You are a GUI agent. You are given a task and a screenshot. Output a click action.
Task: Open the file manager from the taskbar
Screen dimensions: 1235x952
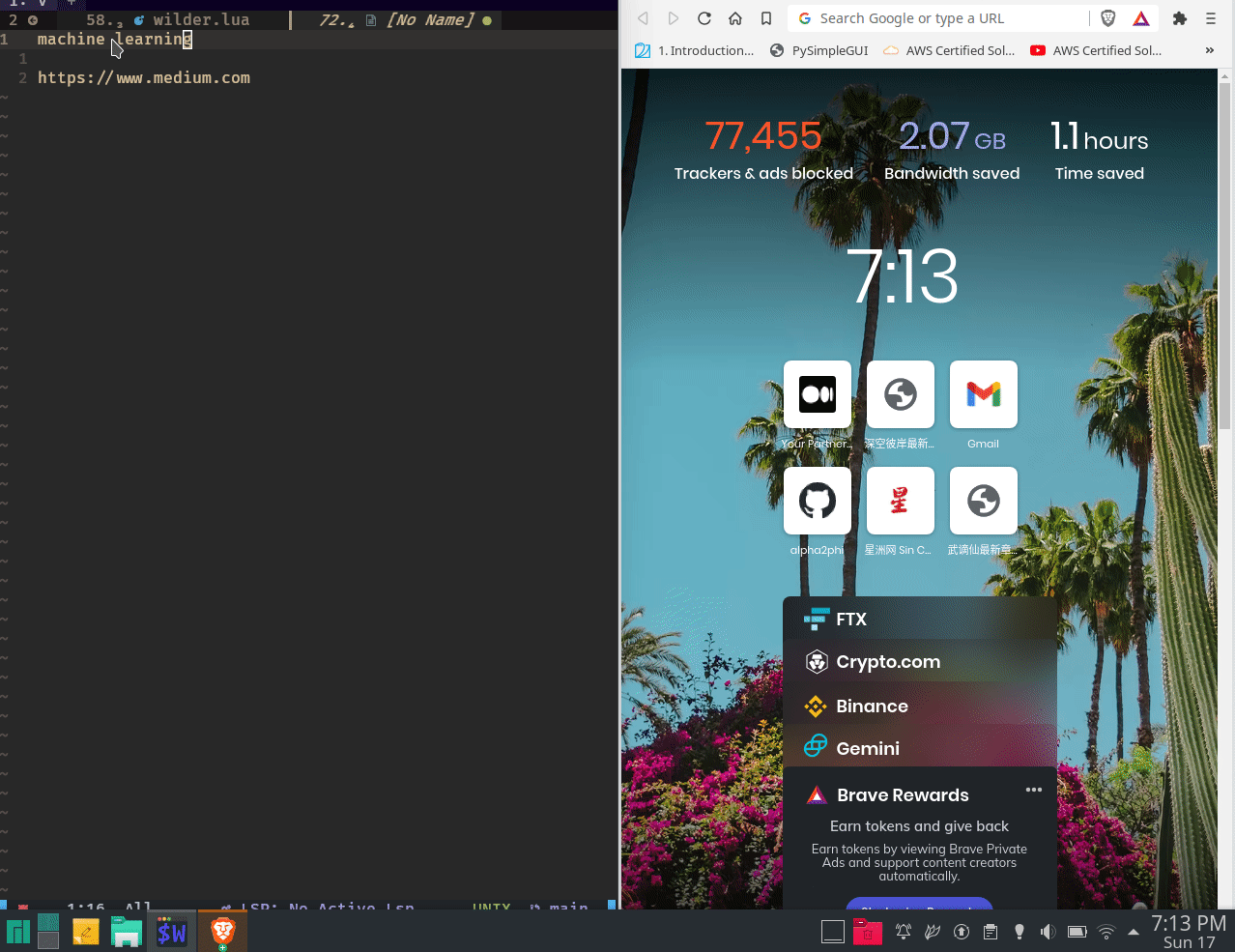click(x=127, y=933)
